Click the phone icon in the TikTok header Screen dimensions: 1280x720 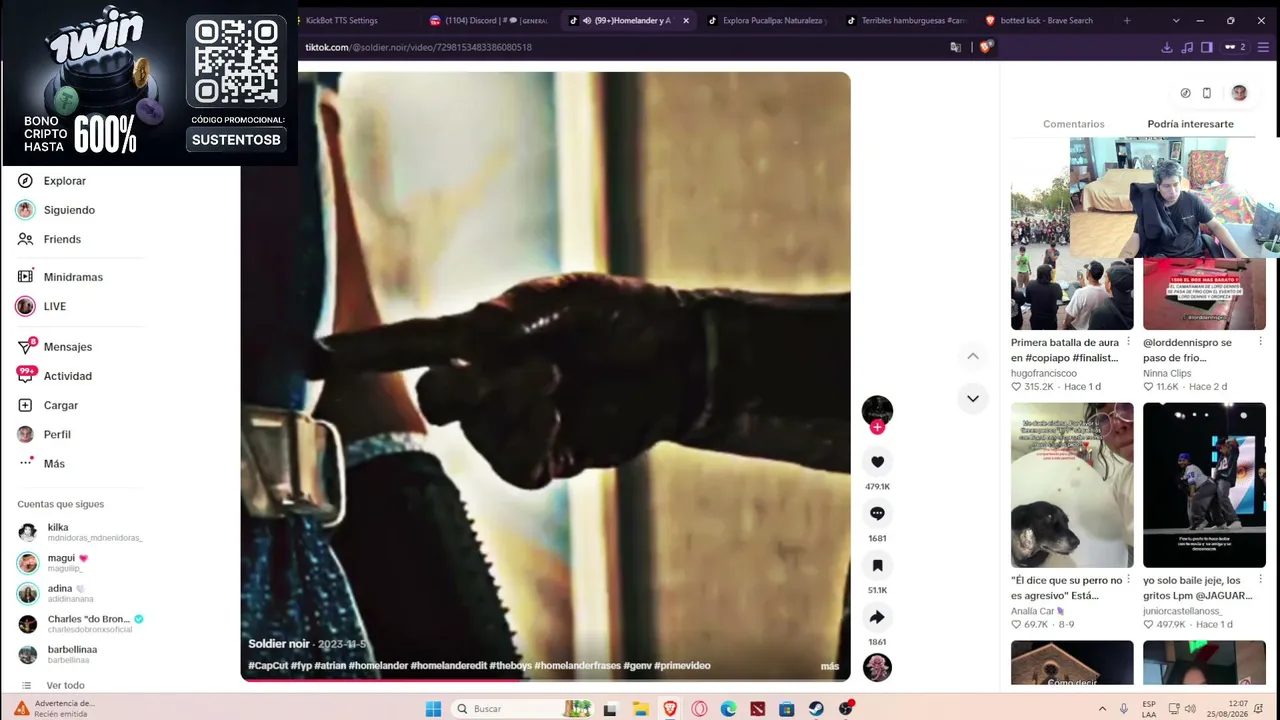(x=1207, y=93)
